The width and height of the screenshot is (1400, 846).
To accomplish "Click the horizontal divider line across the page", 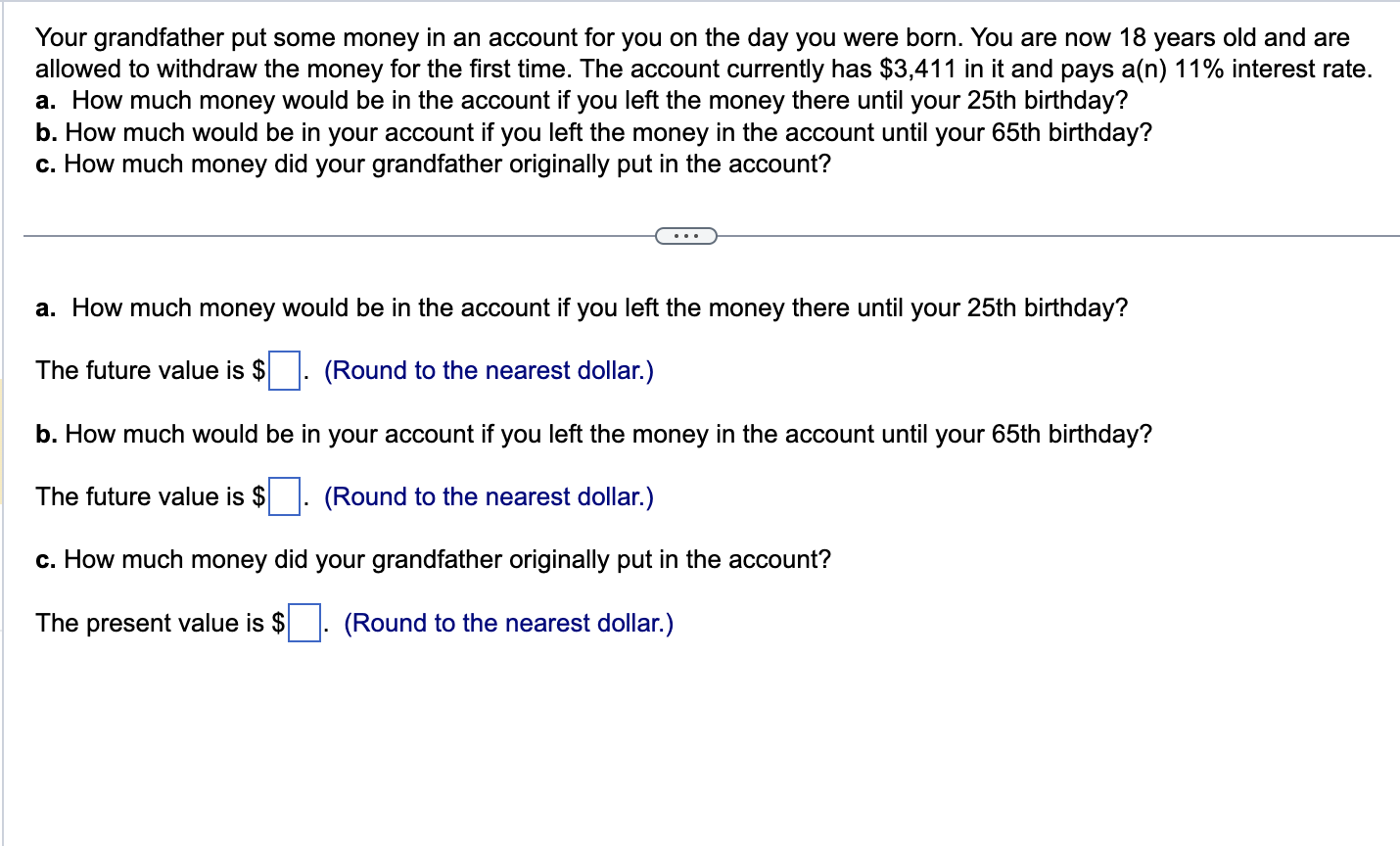I will click(x=343, y=235).
